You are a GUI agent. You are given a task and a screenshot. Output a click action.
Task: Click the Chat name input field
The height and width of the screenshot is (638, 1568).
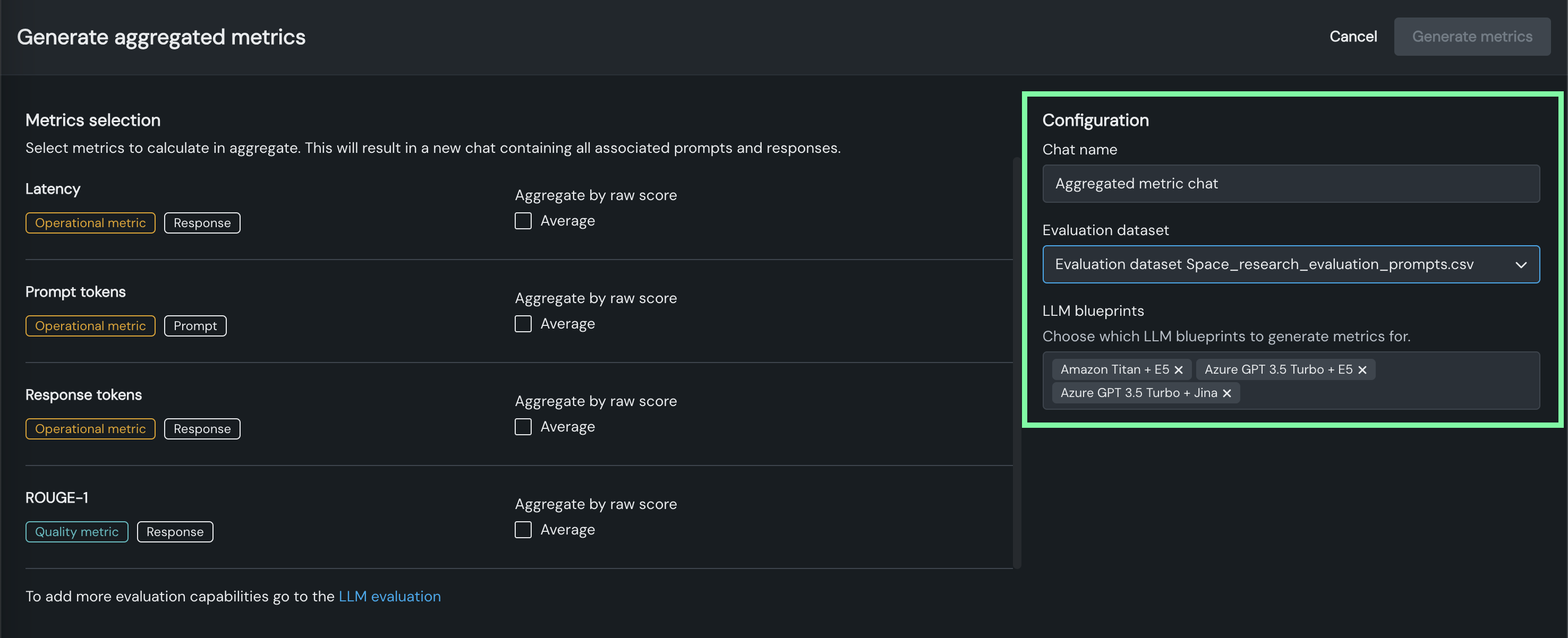coord(1290,184)
